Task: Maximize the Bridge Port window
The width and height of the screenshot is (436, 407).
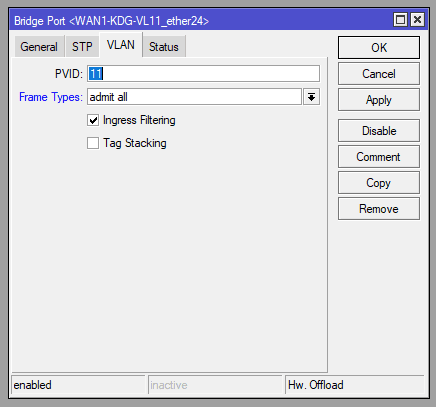Action: 400,20
